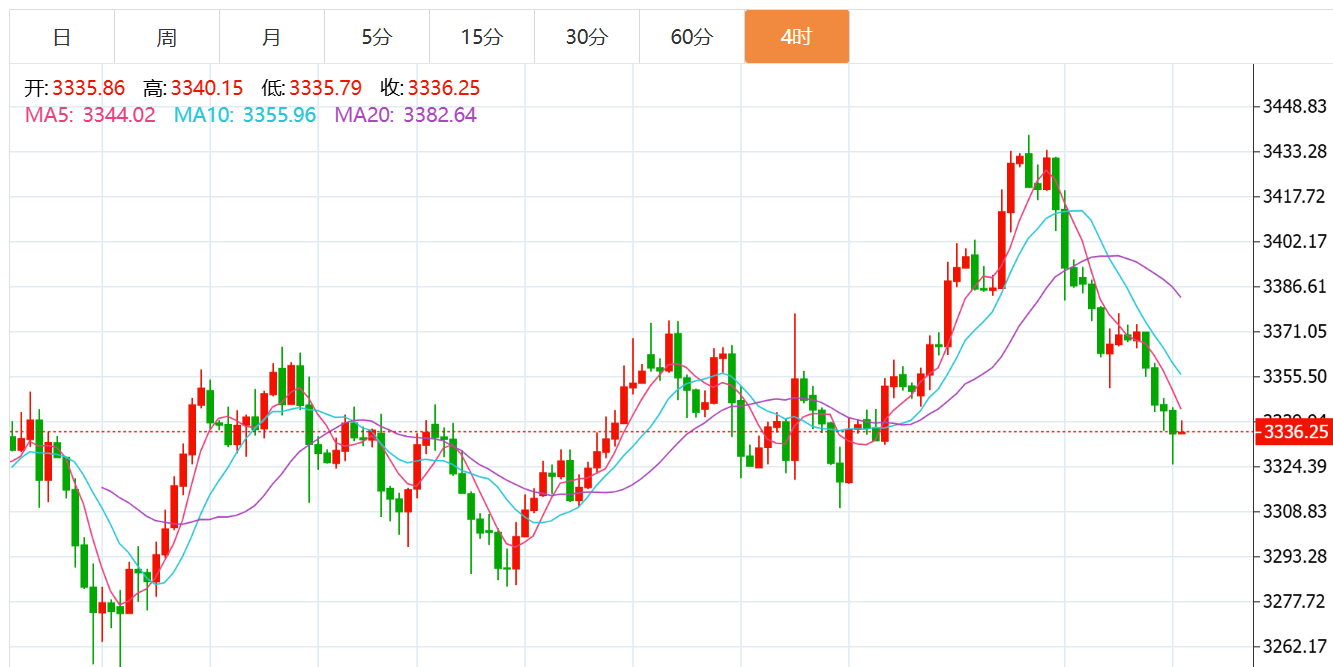Switch to the 5分 timeframe

pyautogui.click(x=377, y=37)
